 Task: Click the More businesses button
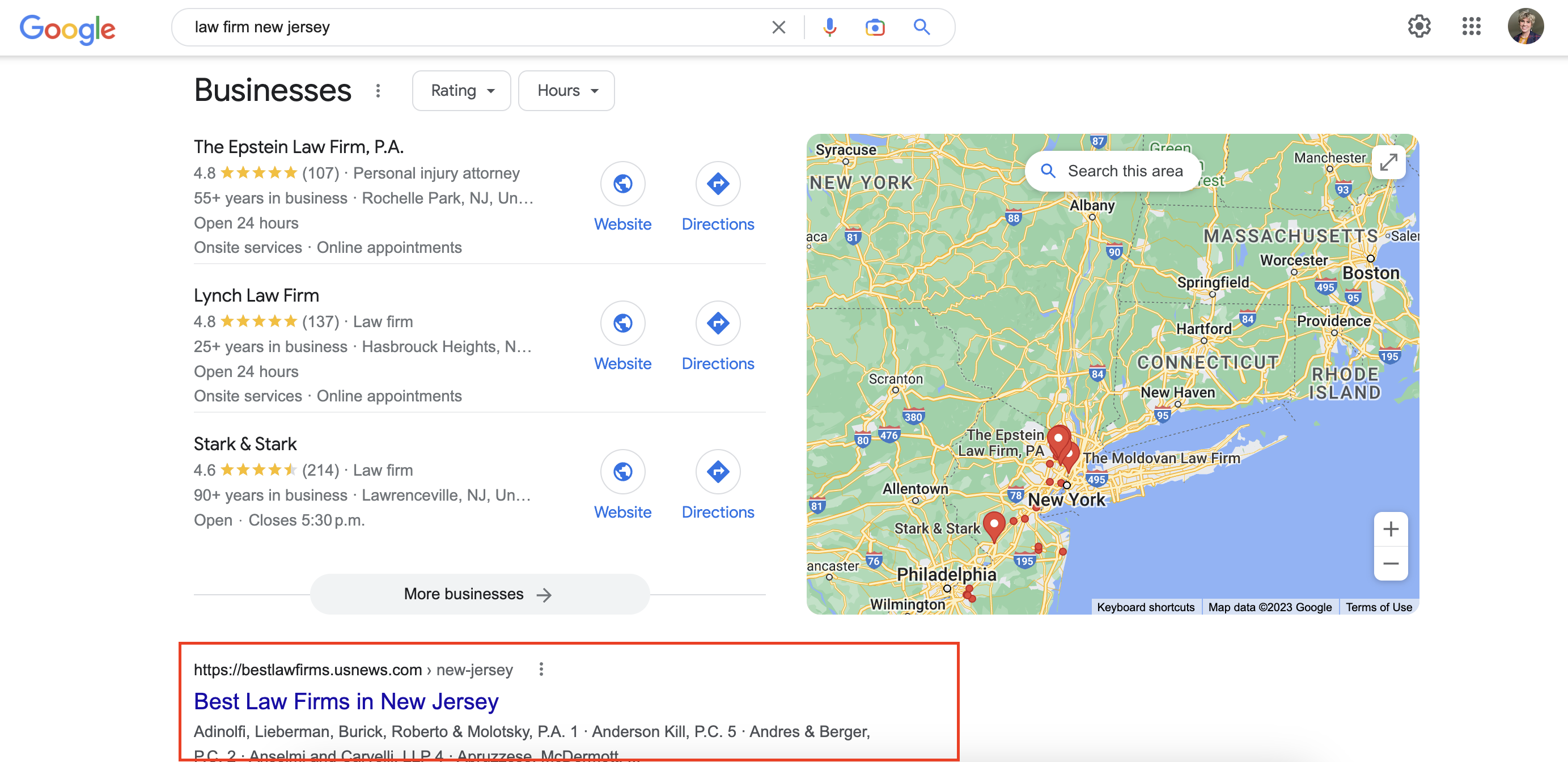point(480,594)
